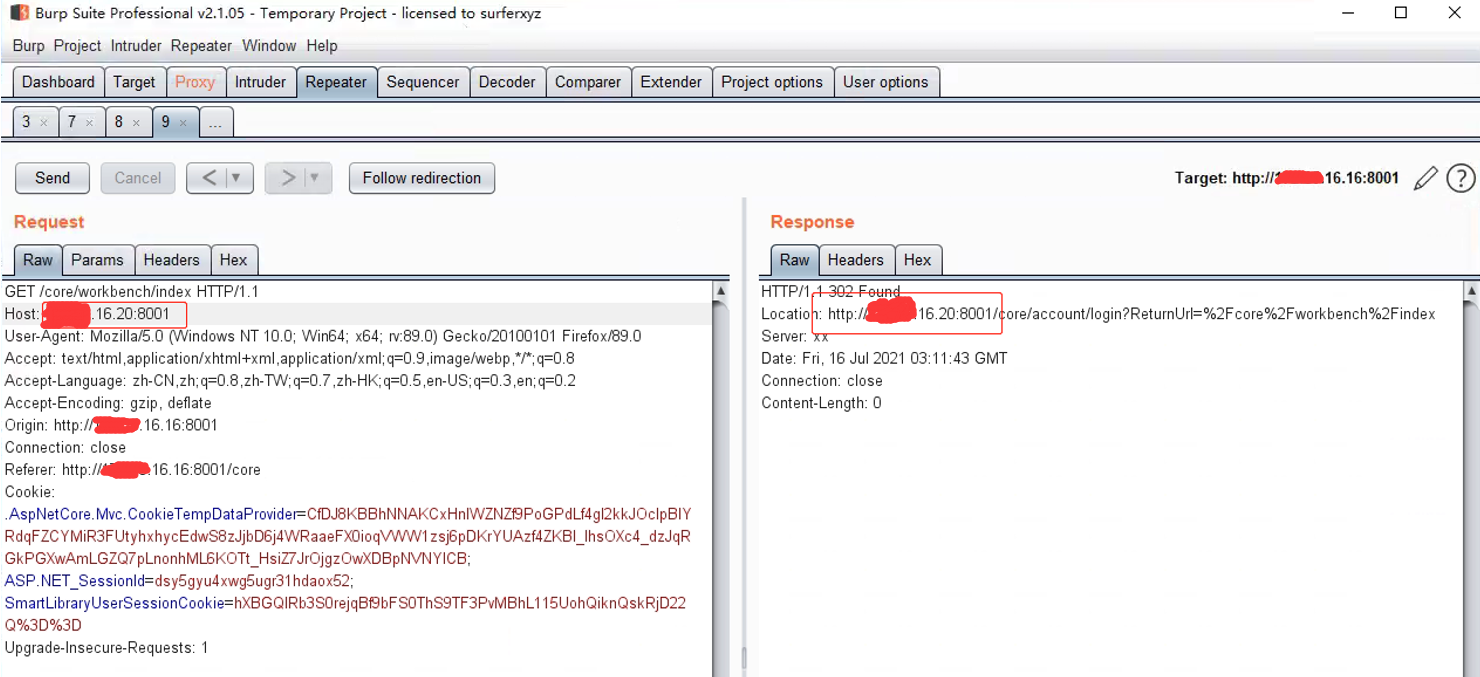Click the Upgrade-Insecure-Requests: 1 line

pos(107,648)
